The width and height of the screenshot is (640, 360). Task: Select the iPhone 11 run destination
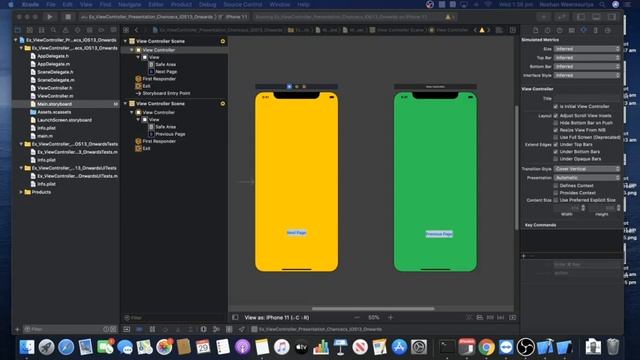pos(237,17)
